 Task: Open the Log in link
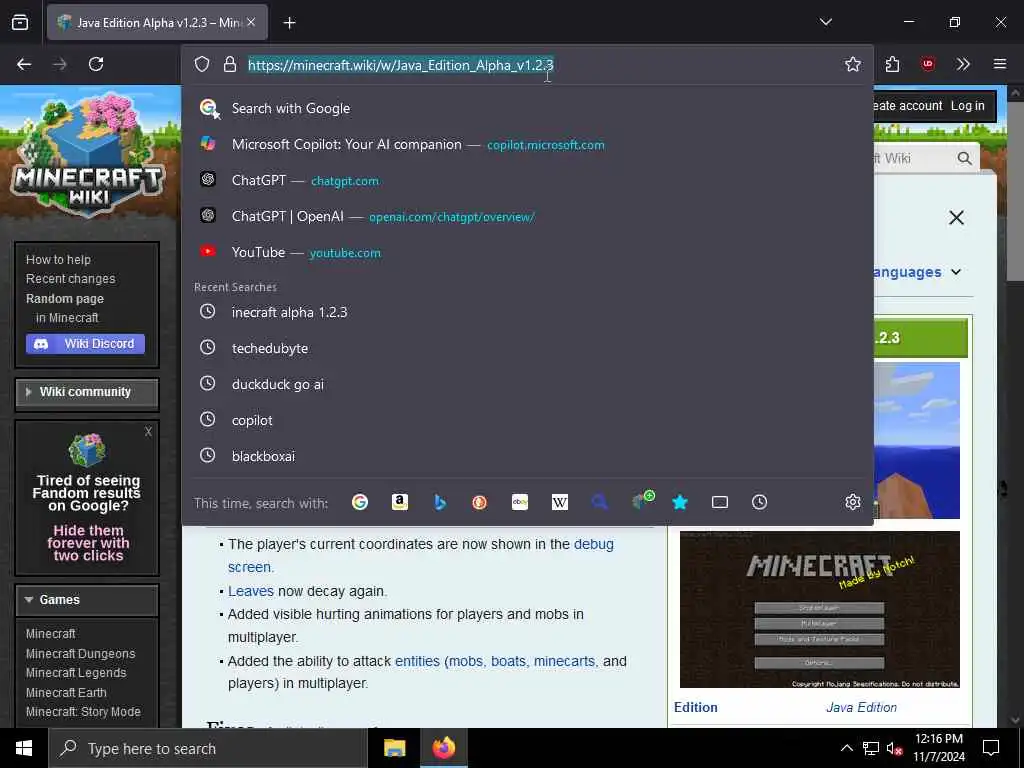point(967,106)
